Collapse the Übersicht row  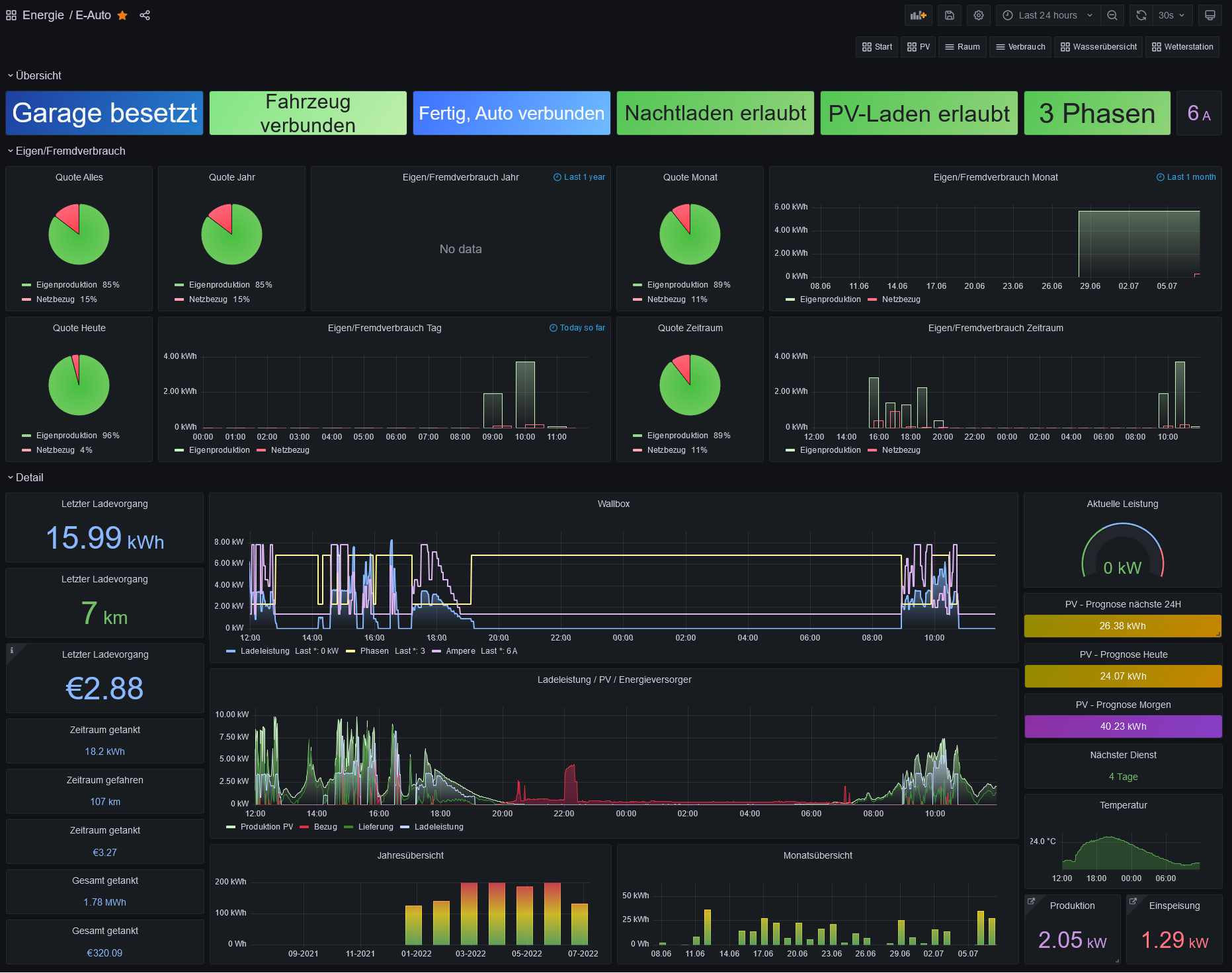34,76
